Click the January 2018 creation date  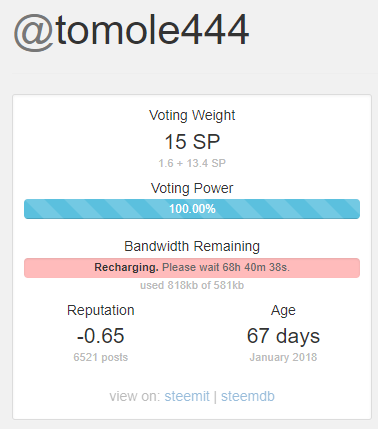[x=283, y=357]
